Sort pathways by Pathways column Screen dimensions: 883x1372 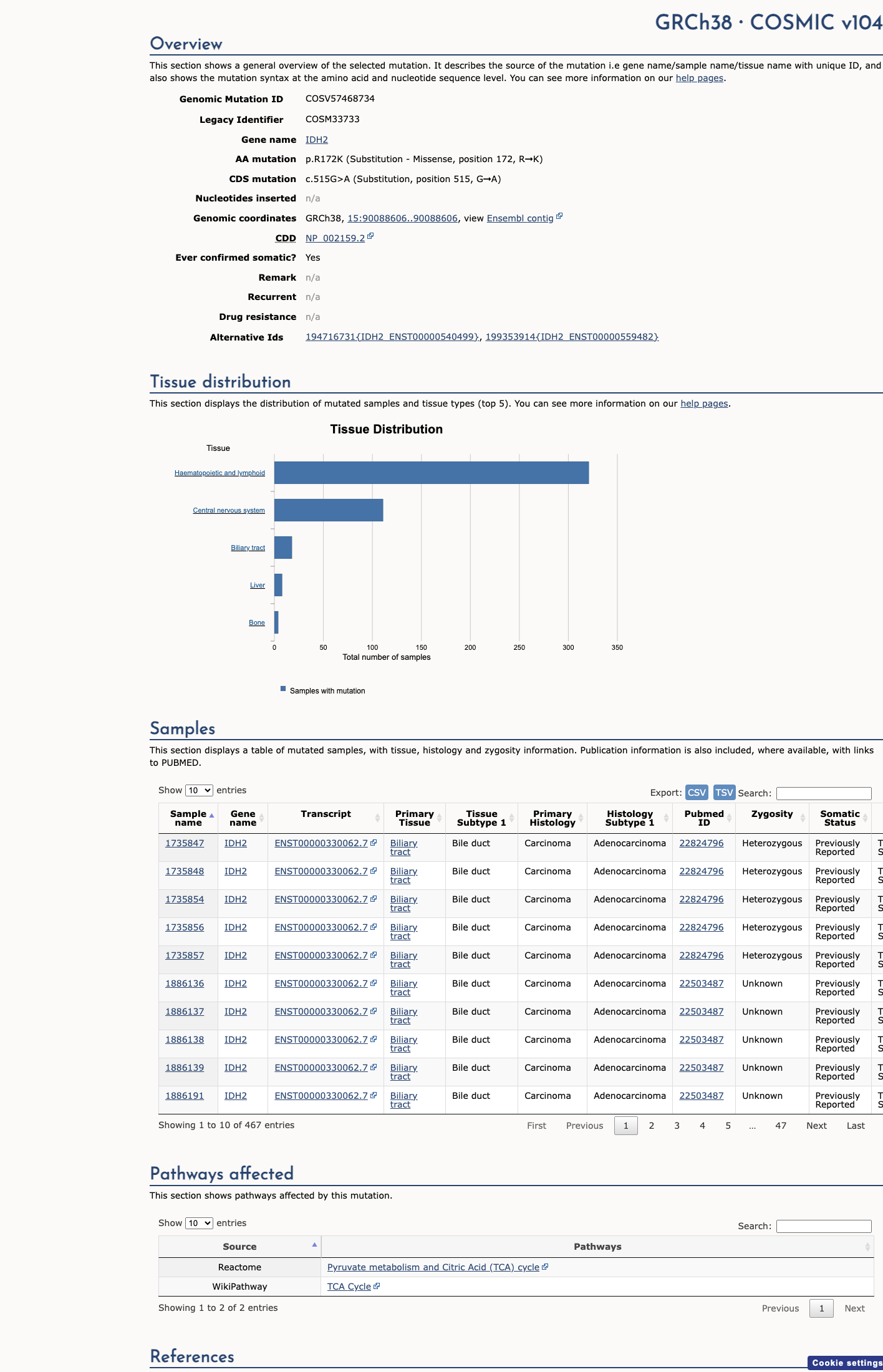pos(597,1247)
